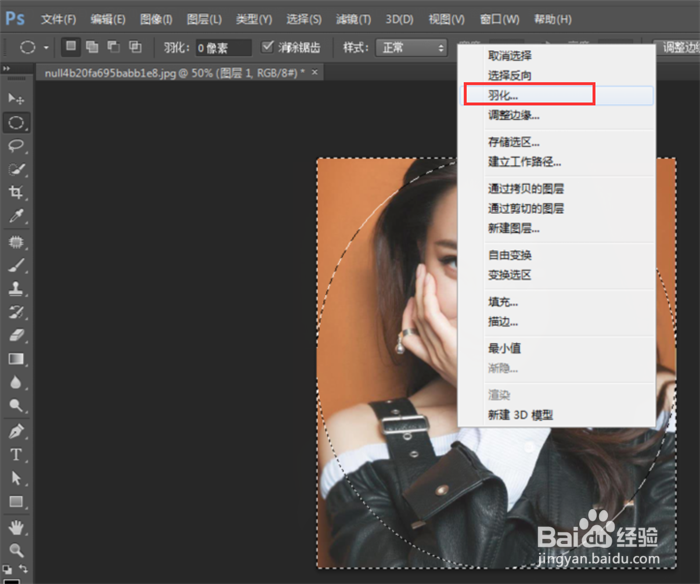Select the Rectangle shape tool
This screenshot has height=584, width=700.
click(x=16, y=501)
